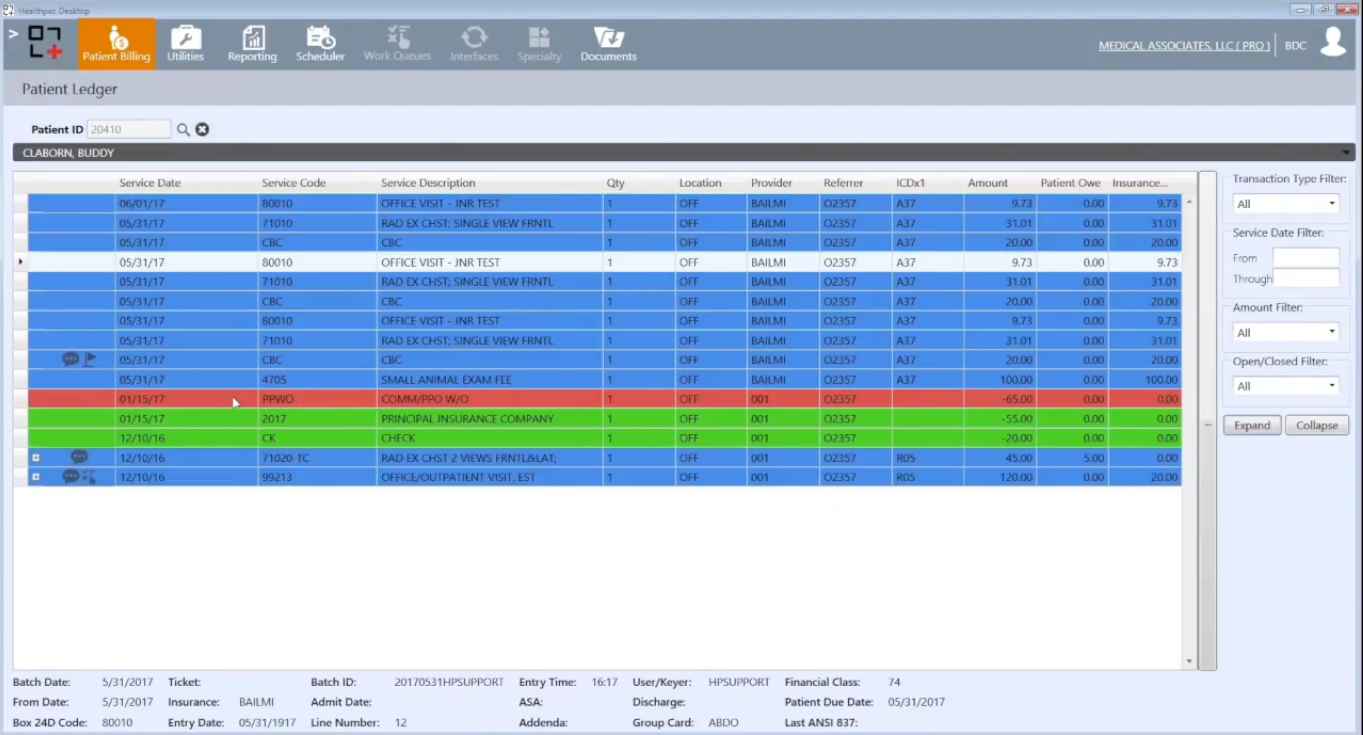The height and width of the screenshot is (735, 1363).
Task: Expand the 71020-TC row with its plus box
Action: tap(36, 458)
